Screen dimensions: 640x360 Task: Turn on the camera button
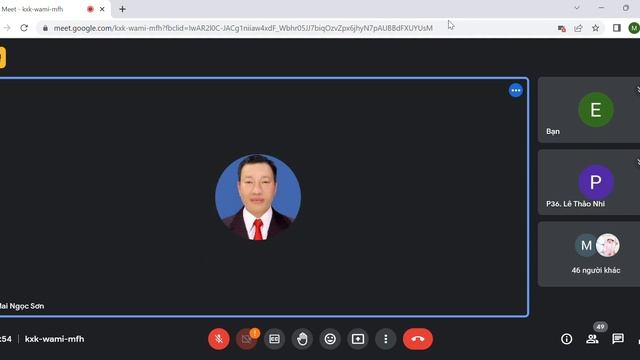(x=246, y=339)
